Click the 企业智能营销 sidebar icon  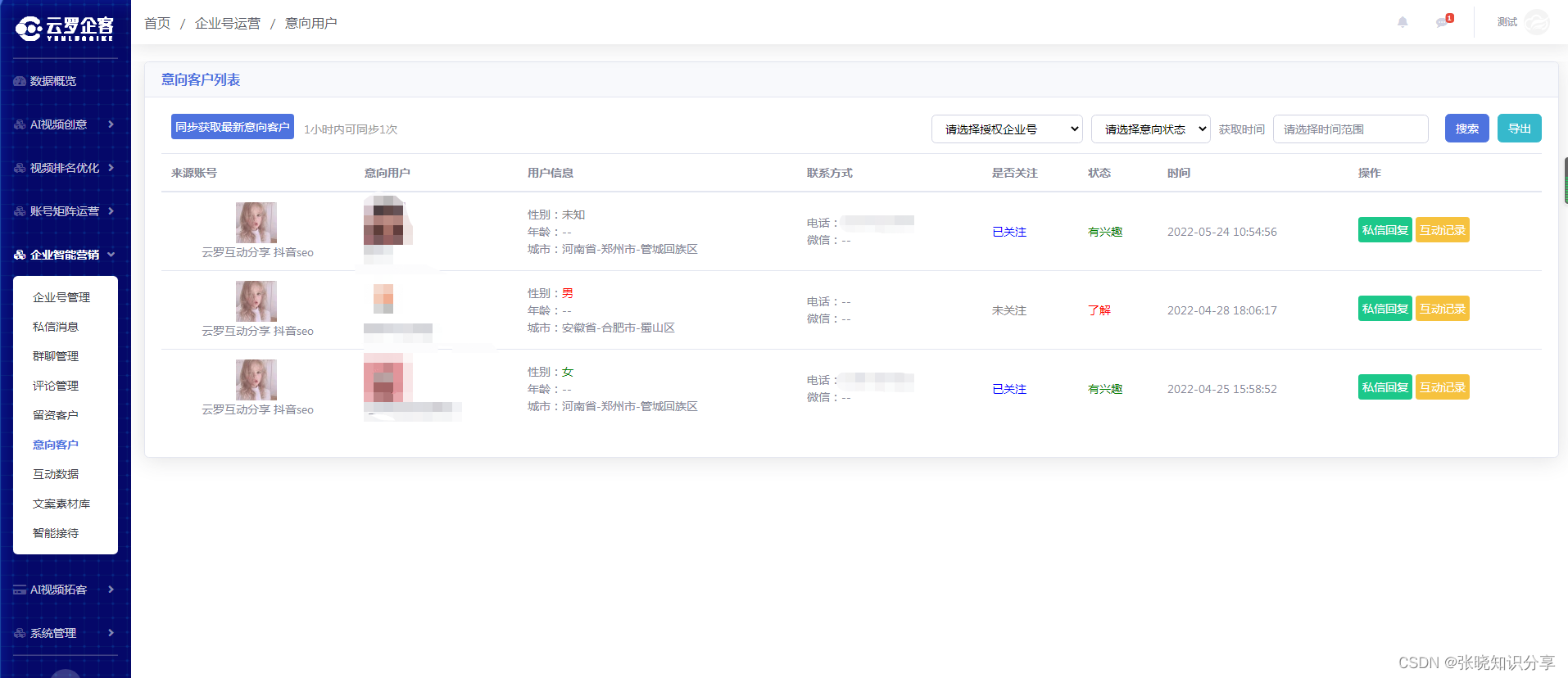20,255
